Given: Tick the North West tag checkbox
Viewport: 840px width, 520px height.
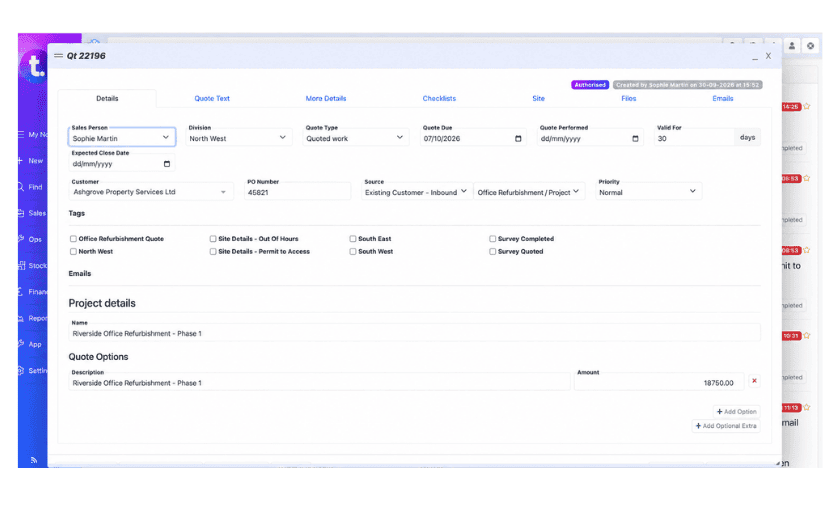Looking at the screenshot, I should tap(73, 252).
